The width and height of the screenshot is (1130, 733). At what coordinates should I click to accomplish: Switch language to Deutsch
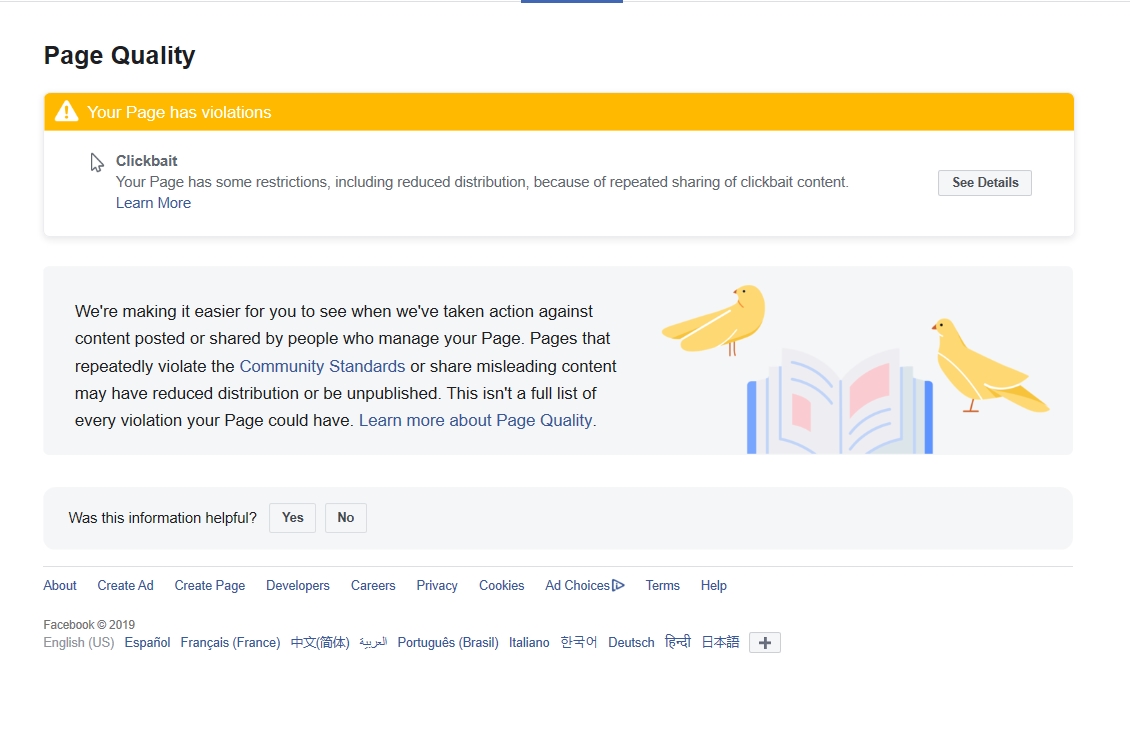[x=631, y=642]
